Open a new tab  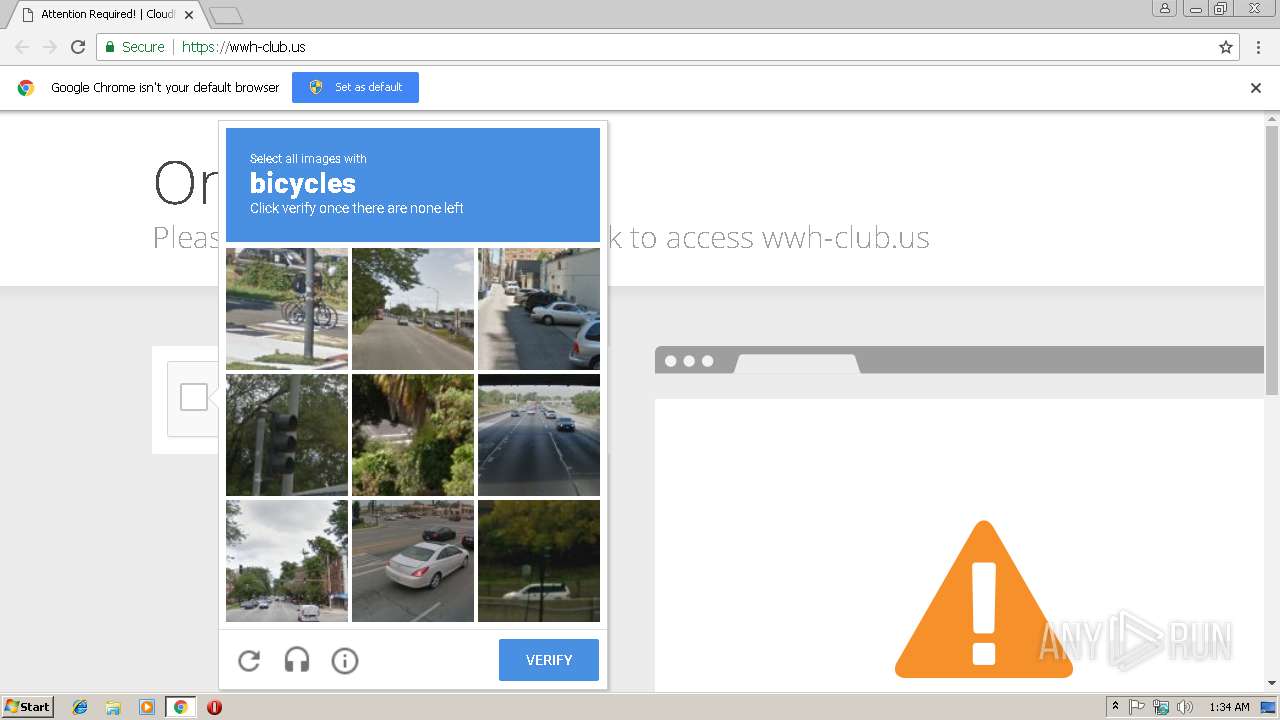point(226,15)
